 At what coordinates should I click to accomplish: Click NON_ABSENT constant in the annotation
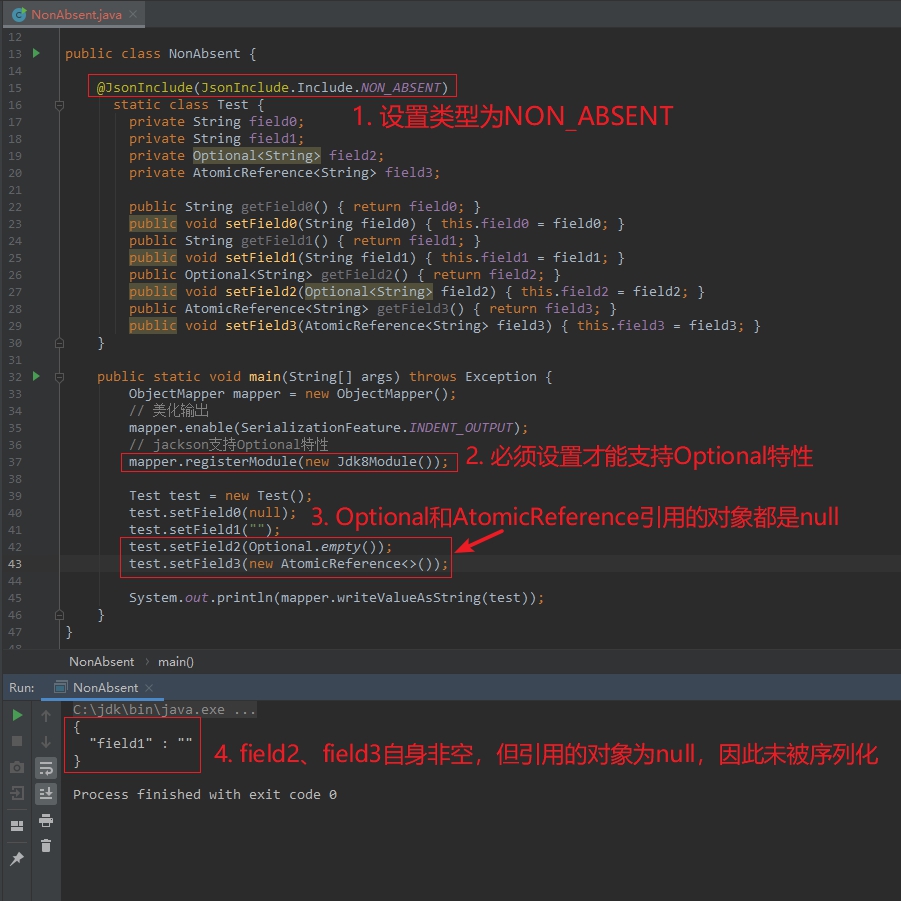pyautogui.click(x=401, y=87)
